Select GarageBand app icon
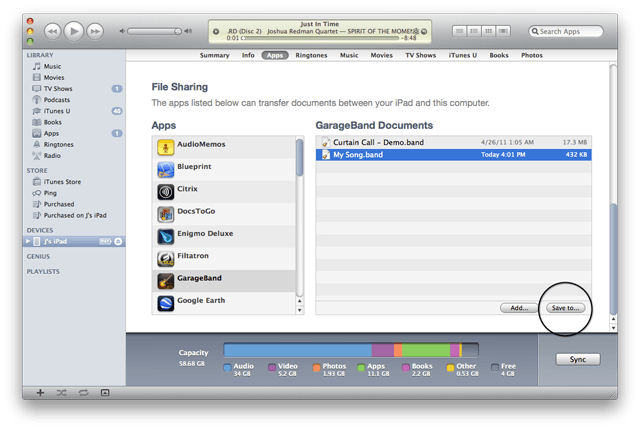Image resolution: width=640 pixels, height=430 pixels. pos(165,281)
